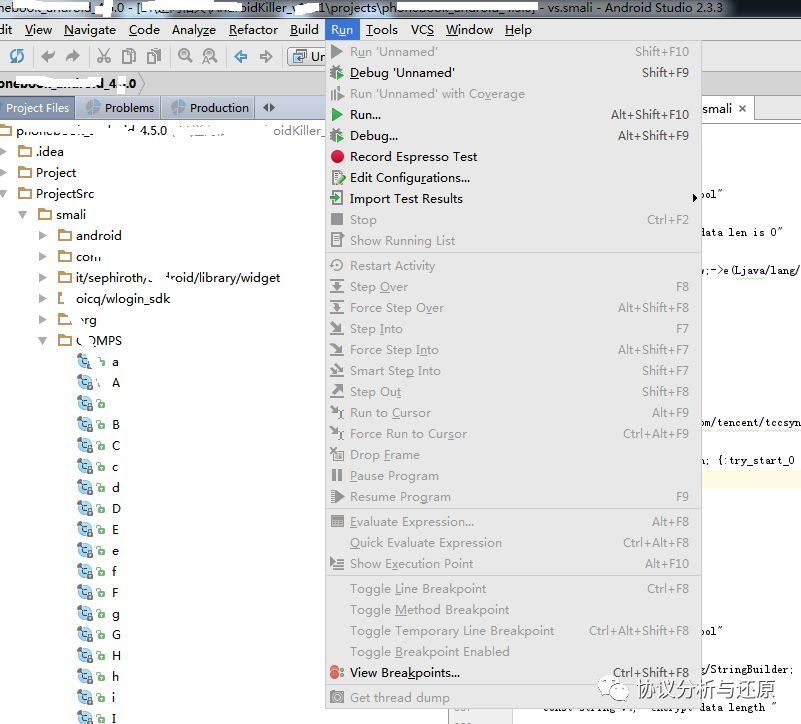Open Import Test Results submenu arrow
801x724 pixels.
pos(694,198)
